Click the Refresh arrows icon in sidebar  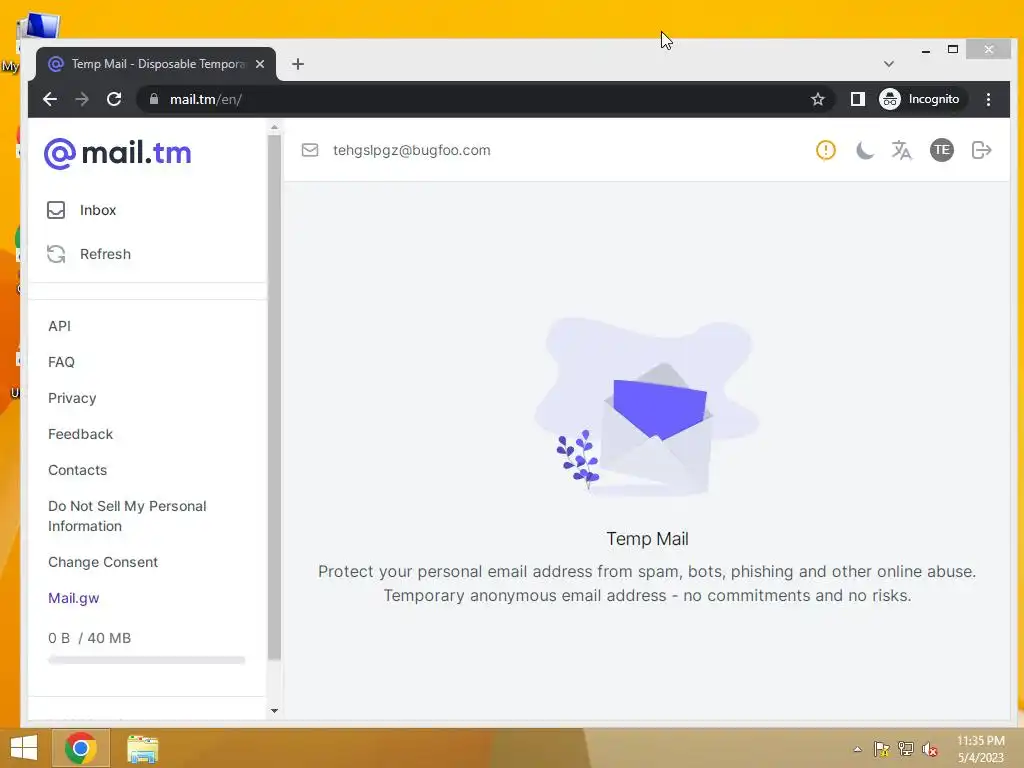coord(56,254)
